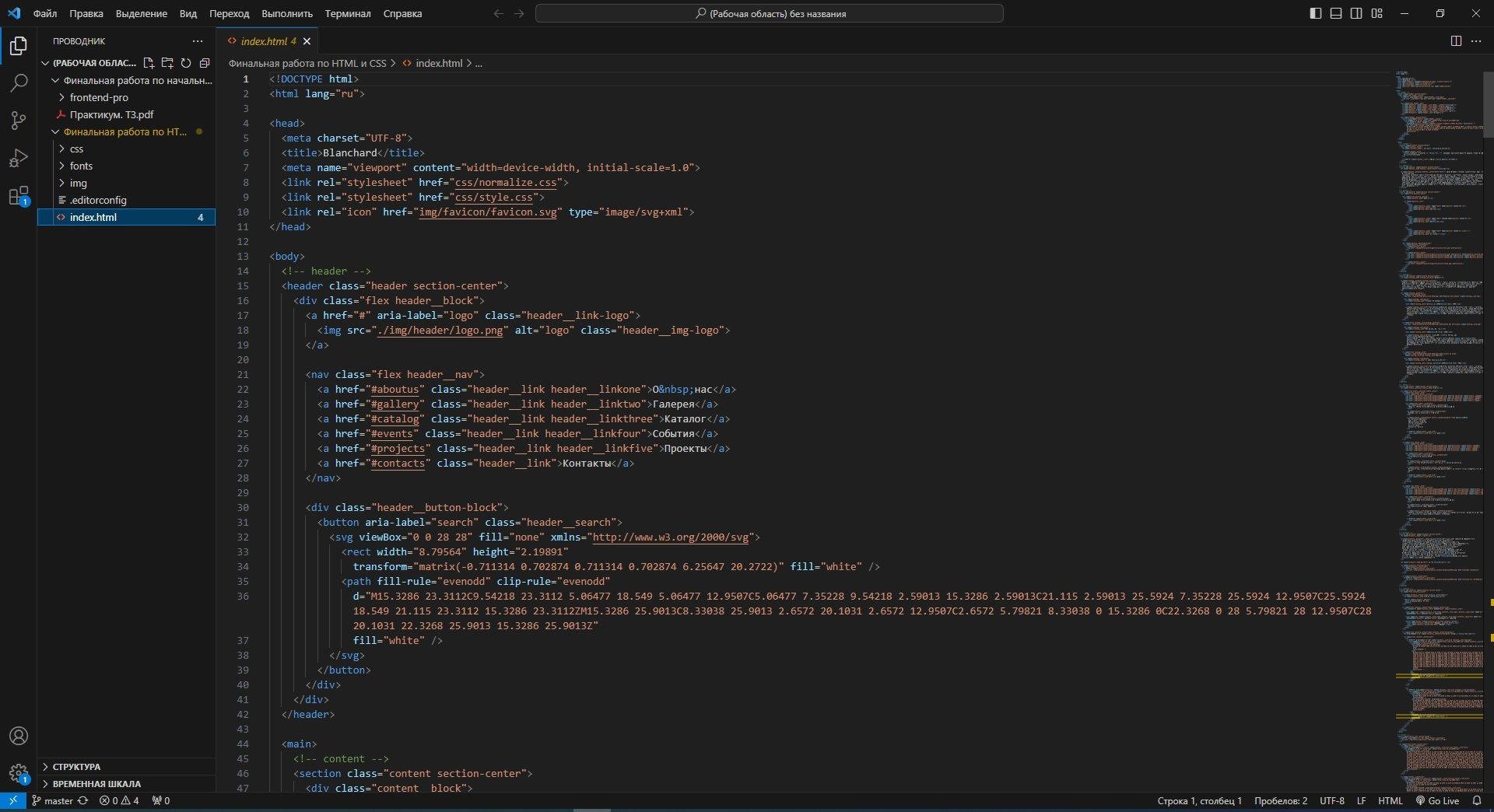Collapse Финальная работа по начальн... folder
The height and width of the screenshot is (812, 1494).
pos(126,80)
